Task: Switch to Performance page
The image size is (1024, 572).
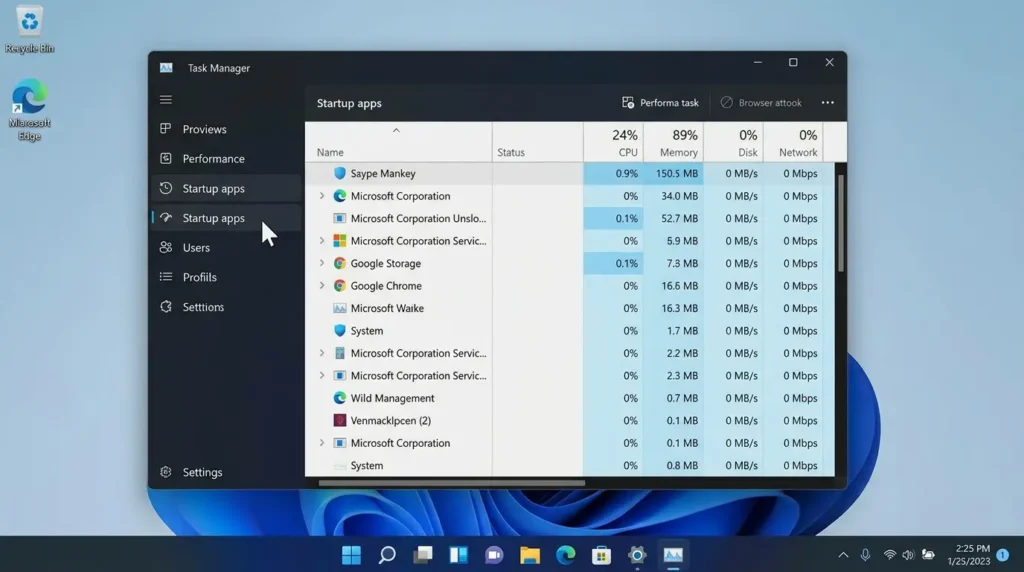Action: click(x=226, y=159)
